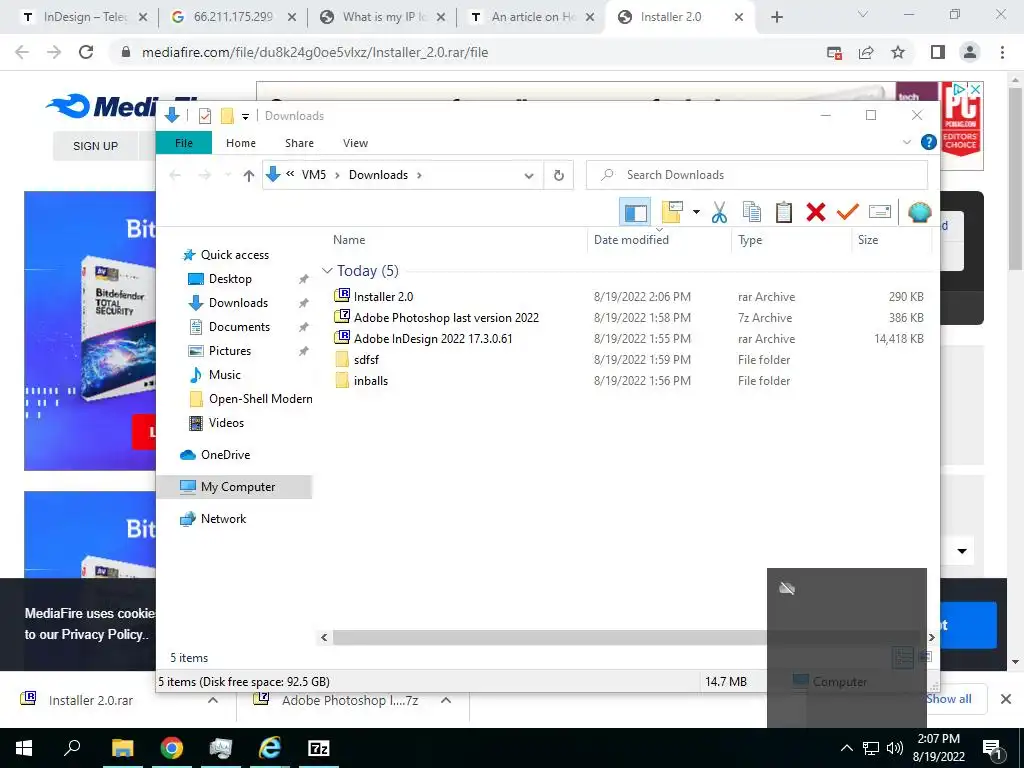Open the Customize Quick Access Toolbar dropdown
Viewport: 1024px width, 768px height.
246,116
